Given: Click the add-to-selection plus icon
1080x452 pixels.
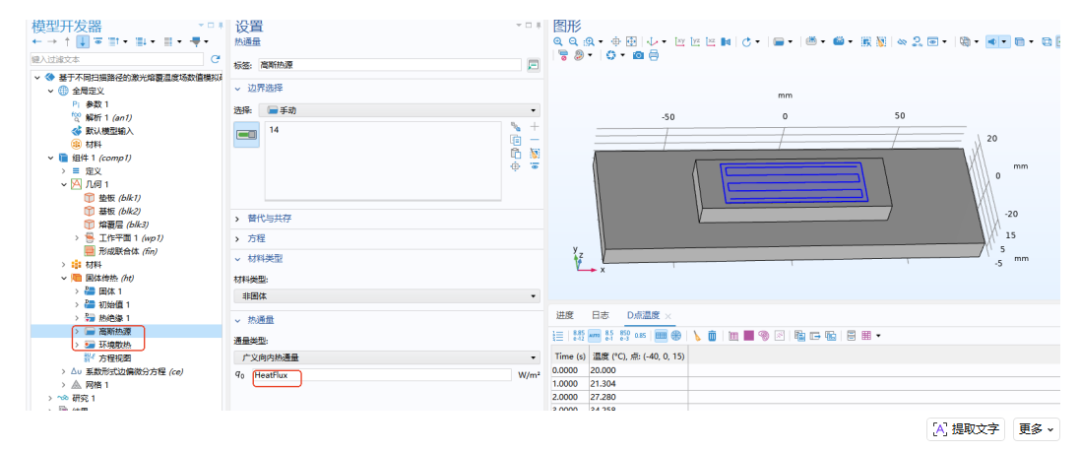Looking at the screenshot, I should [x=534, y=127].
